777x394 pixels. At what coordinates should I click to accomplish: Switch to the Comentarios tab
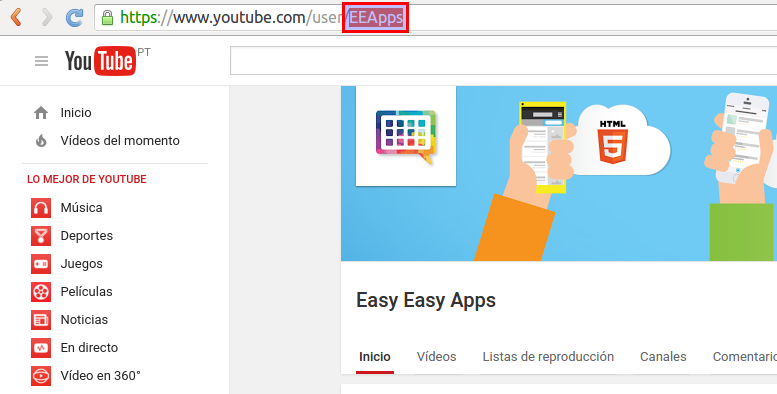[x=745, y=357]
